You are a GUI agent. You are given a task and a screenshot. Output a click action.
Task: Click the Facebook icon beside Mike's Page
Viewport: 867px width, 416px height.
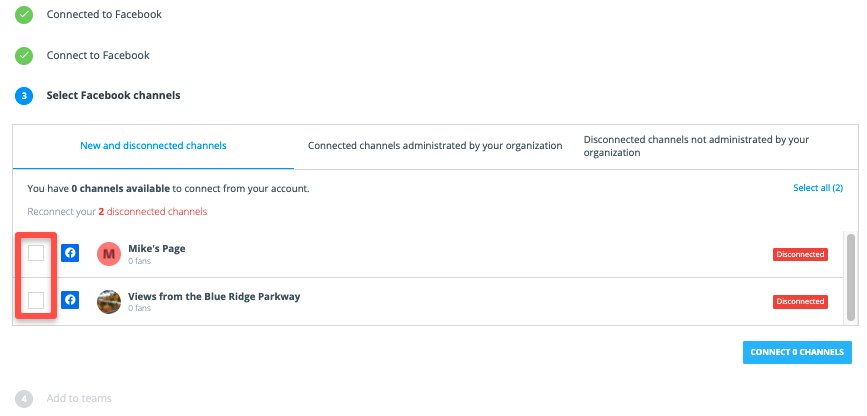tap(70, 253)
